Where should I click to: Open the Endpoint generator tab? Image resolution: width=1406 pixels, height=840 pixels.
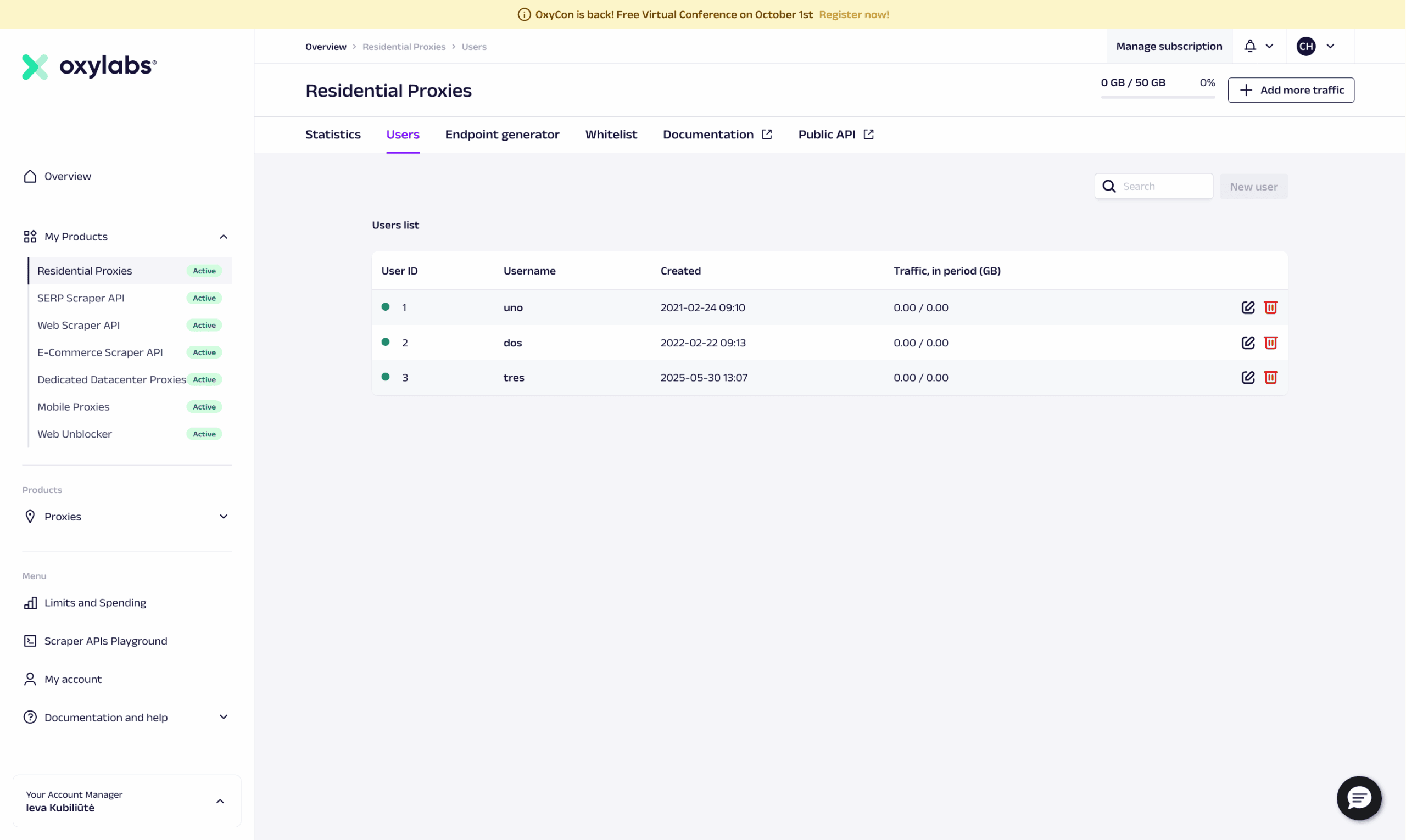point(503,134)
